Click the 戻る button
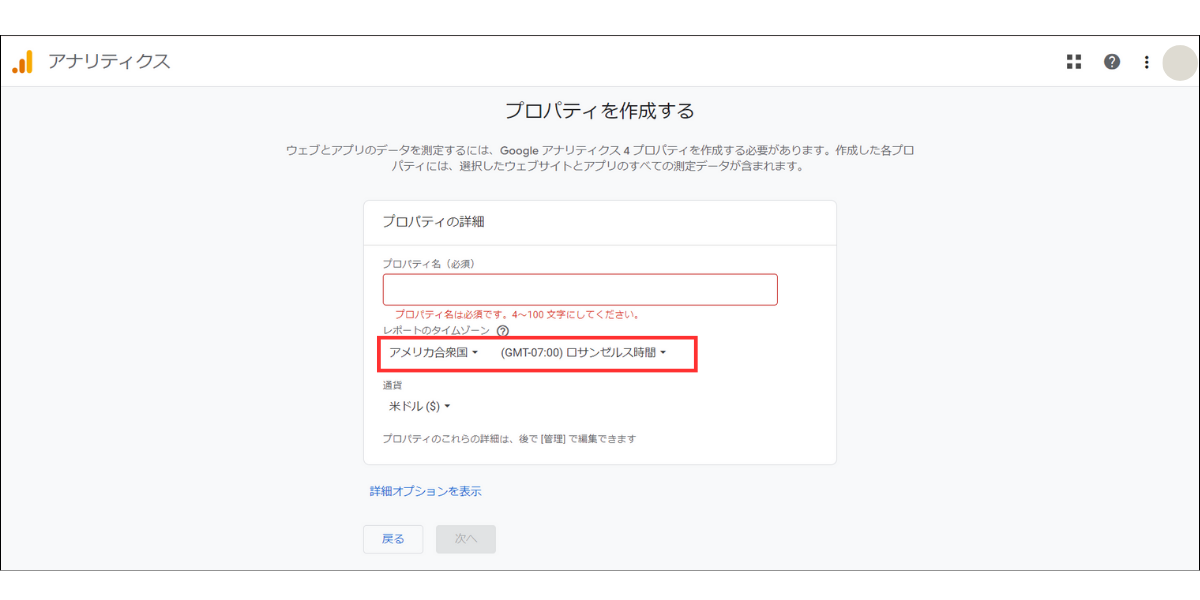The width and height of the screenshot is (1200, 600). tap(393, 539)
